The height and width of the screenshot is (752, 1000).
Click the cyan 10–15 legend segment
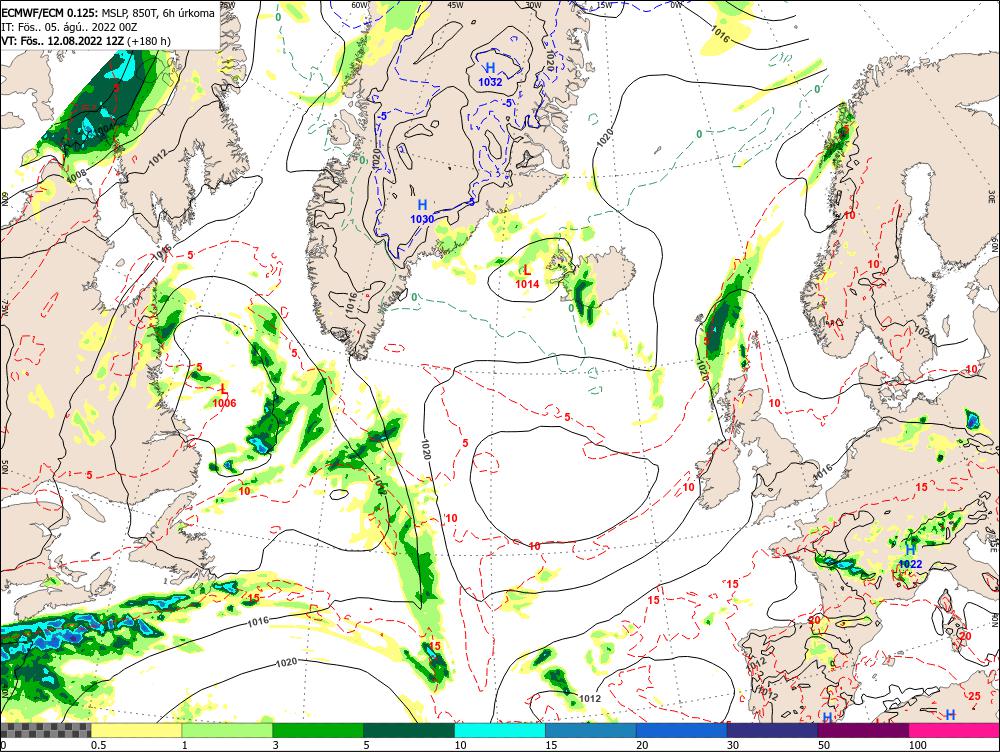click(500, 730)
